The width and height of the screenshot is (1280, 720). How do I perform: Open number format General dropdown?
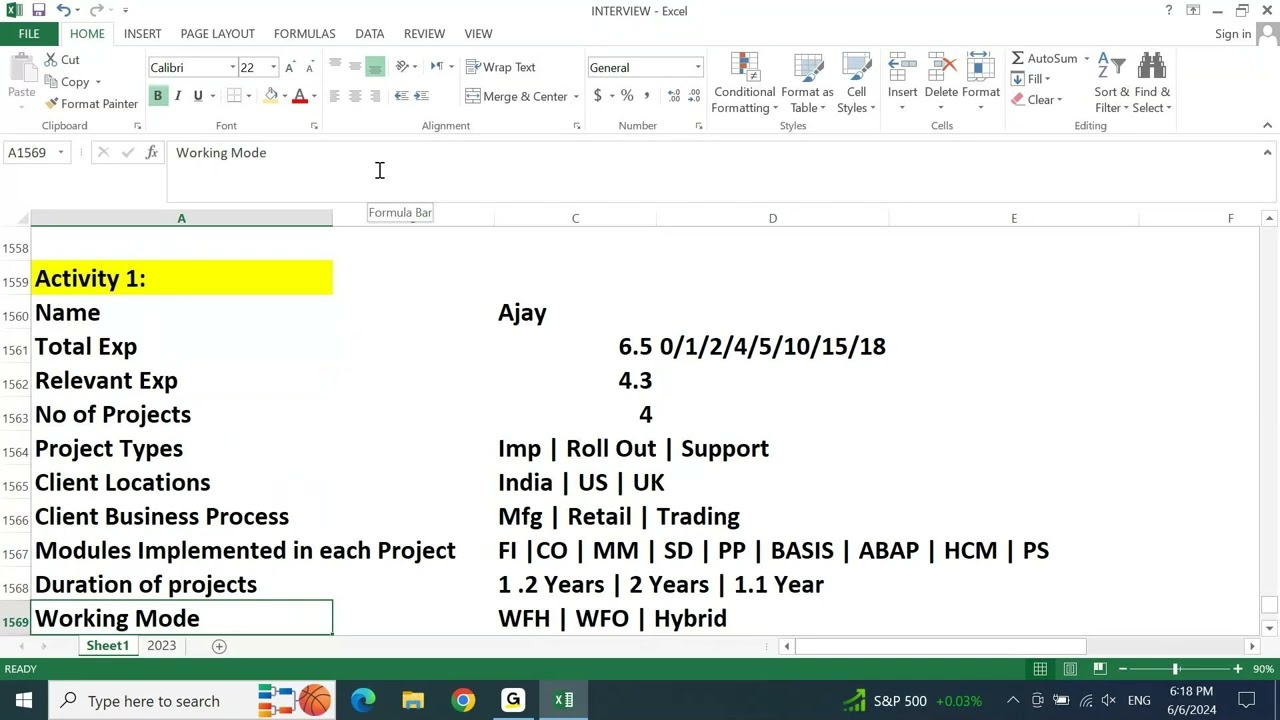click(x=698, y=68)
